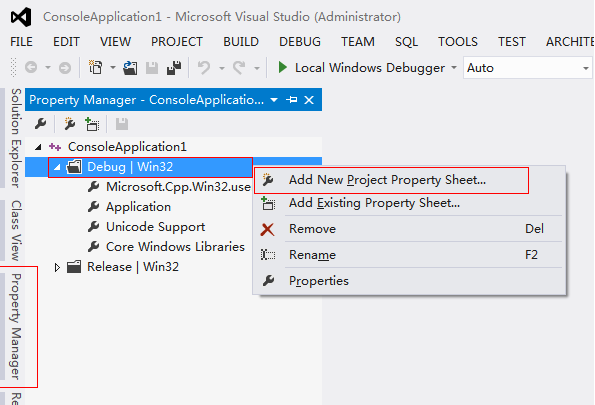Open the Class View side tab
Viewport: 595px width, 405px height.
click(x=16, y=230)
